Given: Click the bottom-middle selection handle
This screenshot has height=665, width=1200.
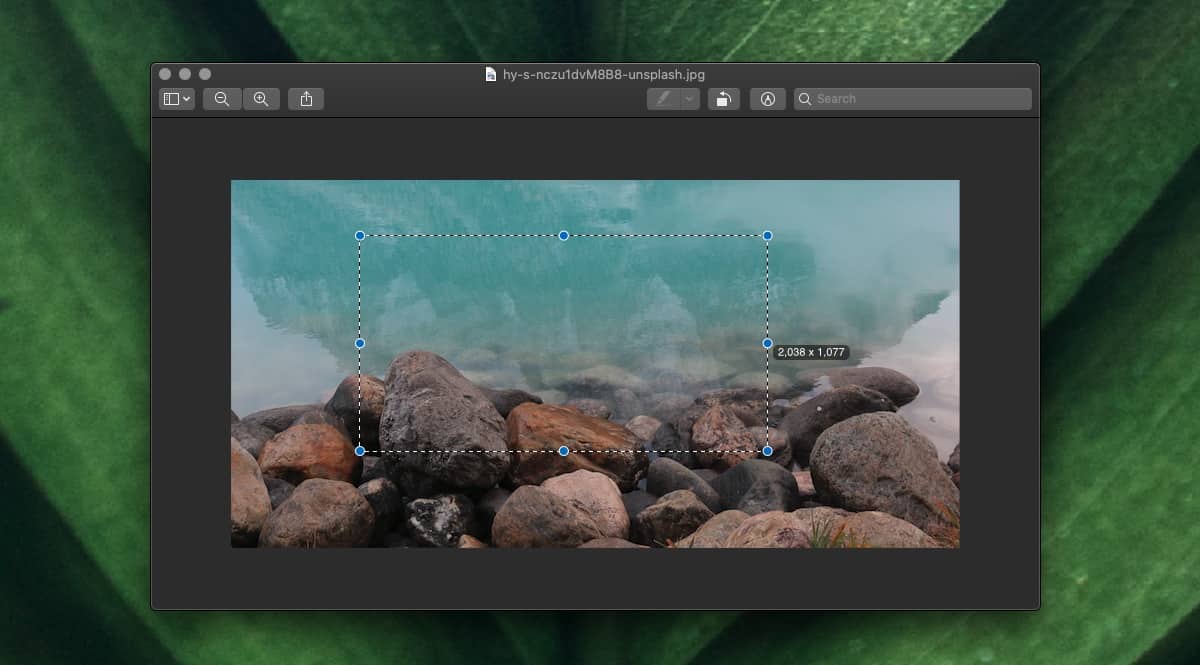Looking at the screenshot, I should click(564, 451).
